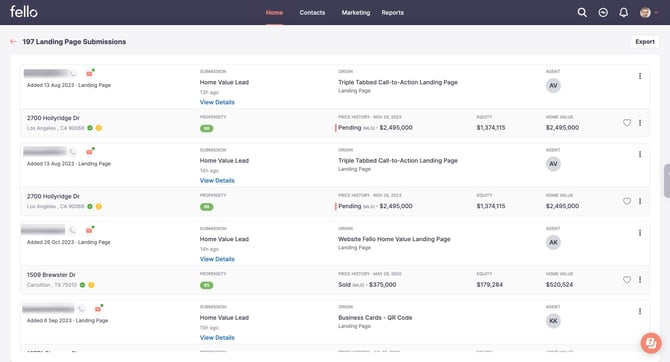Viewport: 670px width, 362px height.
Task: Open three-dot menu for first submission
Action: 640,76
